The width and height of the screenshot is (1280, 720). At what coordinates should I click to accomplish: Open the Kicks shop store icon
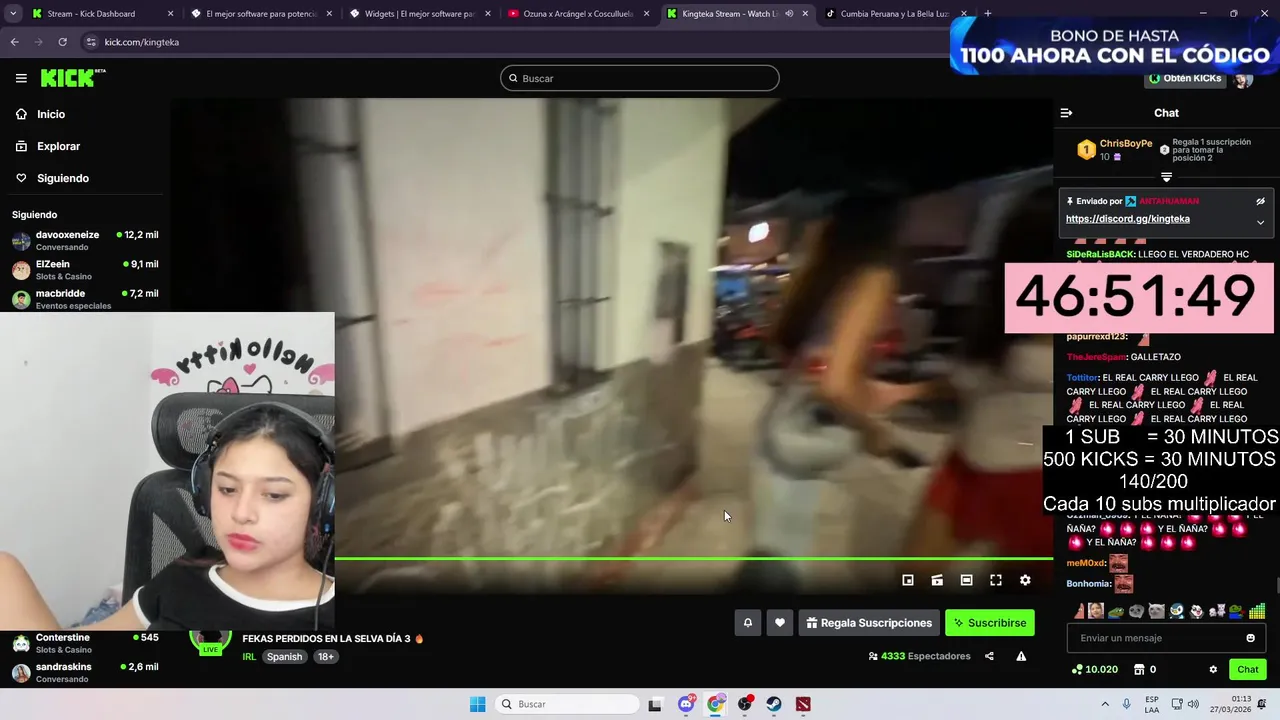pyautogui.click(x=1138, y=670)
